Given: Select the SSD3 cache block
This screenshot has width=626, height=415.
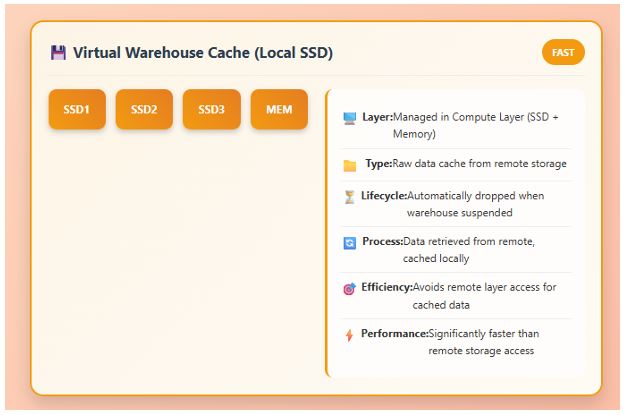Looking at the screenshot, I should click(211, 110).
